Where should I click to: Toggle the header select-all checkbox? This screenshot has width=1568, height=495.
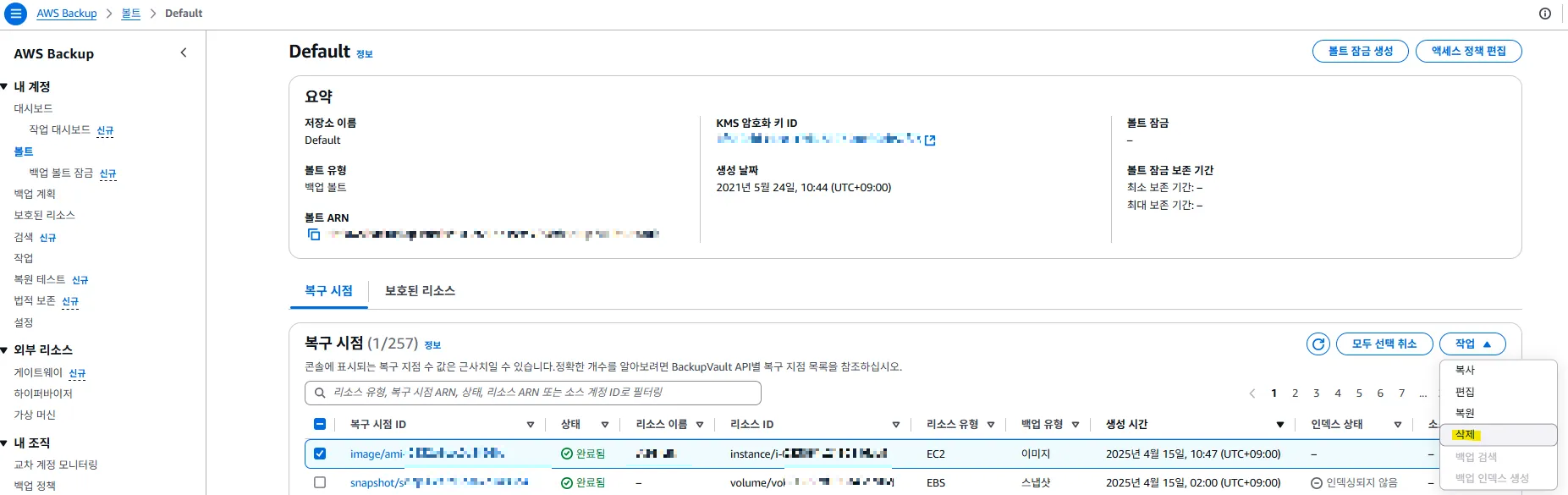click(x=320, y=424)
